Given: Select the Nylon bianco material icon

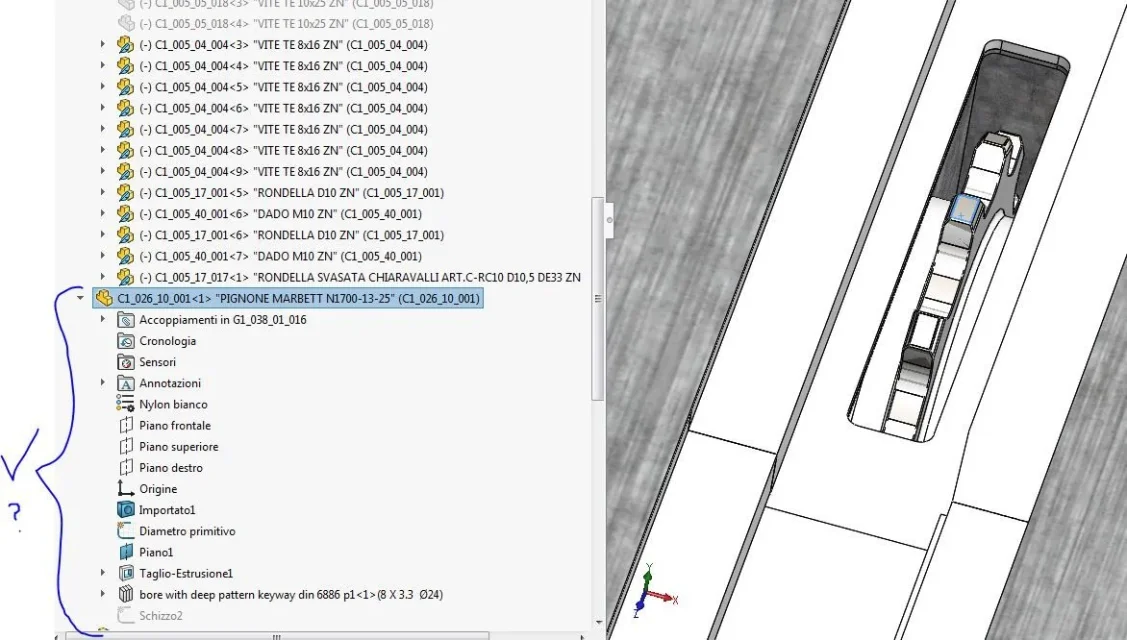Looking at the screenshot, I should [x=126, y=404].
